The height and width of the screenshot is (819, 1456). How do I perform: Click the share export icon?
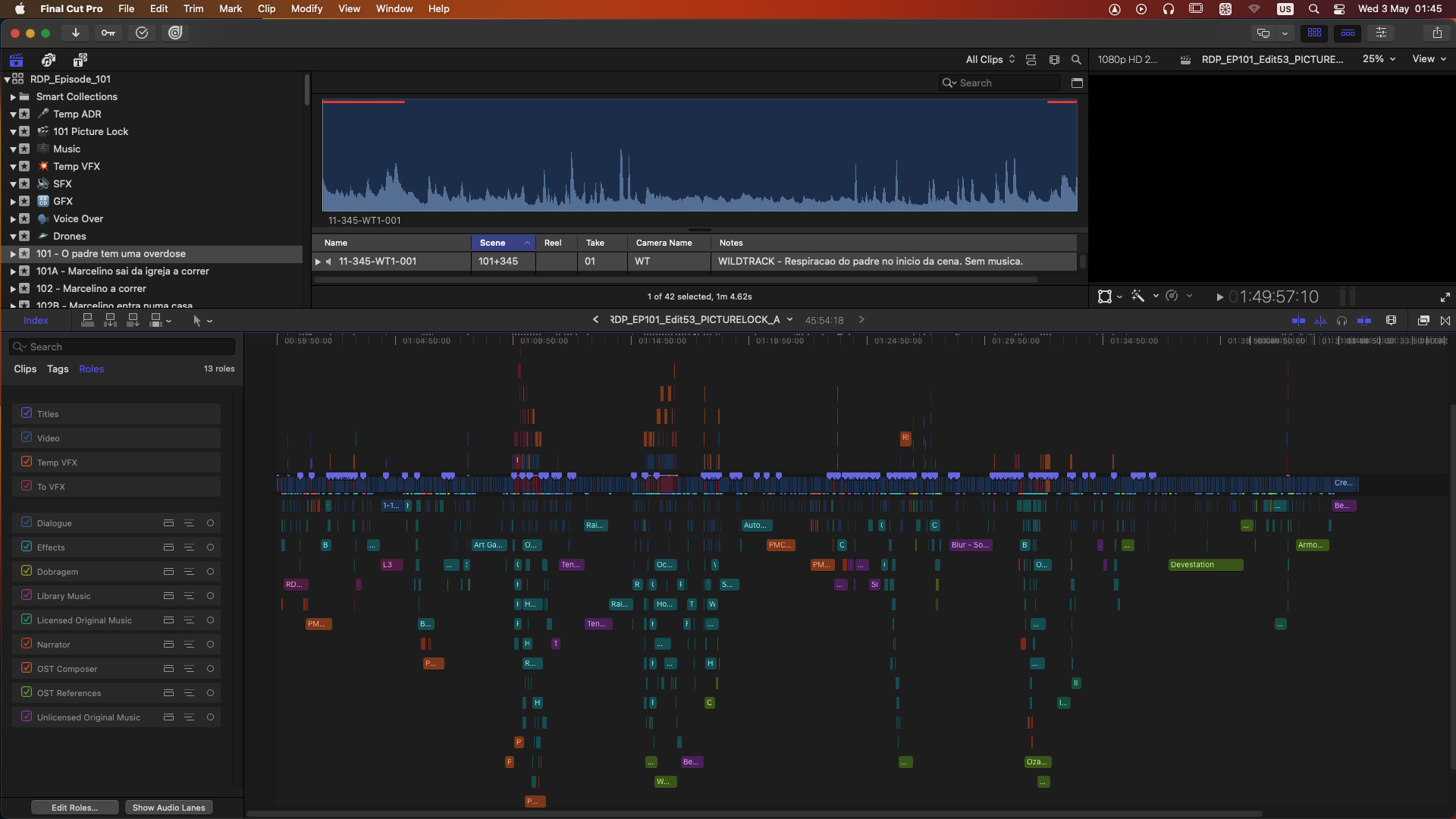pos(1437,33)
